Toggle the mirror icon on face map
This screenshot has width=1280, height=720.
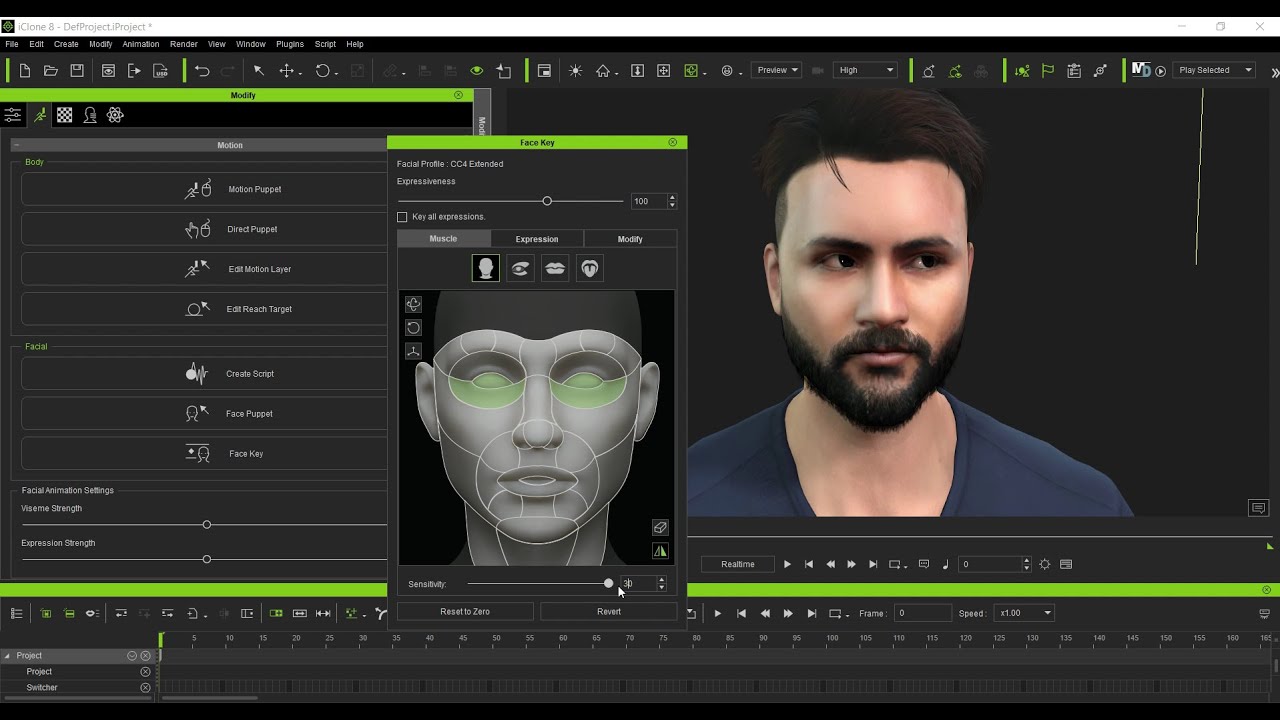[x=660, y=550]
